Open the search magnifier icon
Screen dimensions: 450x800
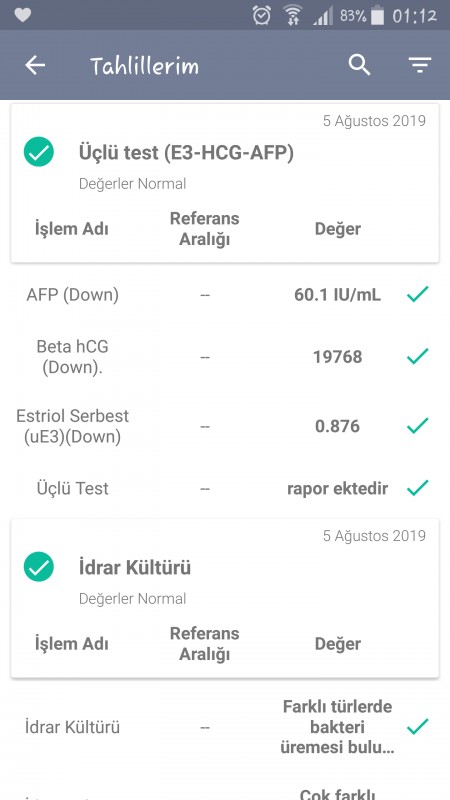[x=359, y=65]
